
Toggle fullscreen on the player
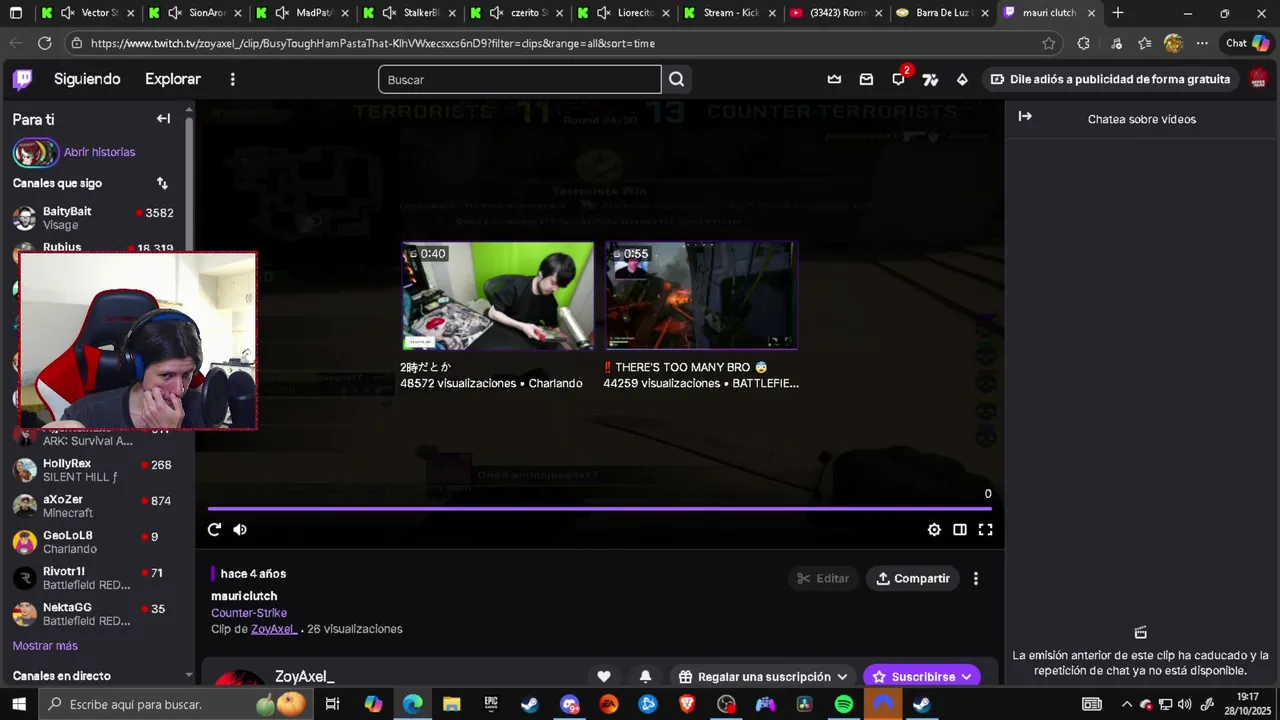pos(986,530)
